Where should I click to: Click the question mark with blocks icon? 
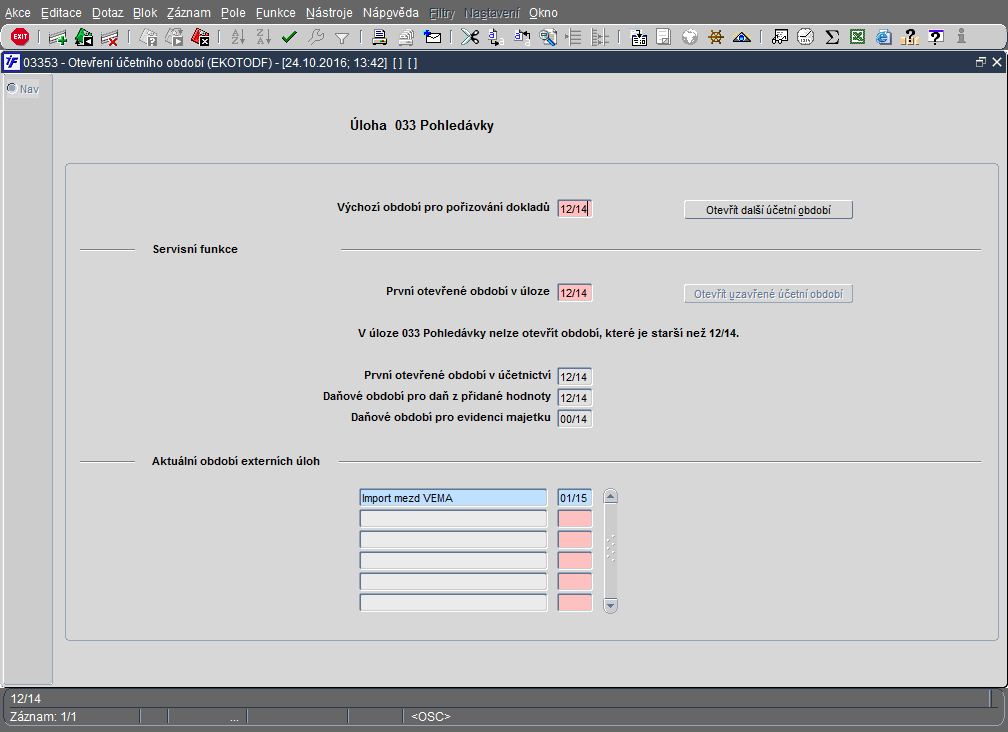click(x=910, y=37)
